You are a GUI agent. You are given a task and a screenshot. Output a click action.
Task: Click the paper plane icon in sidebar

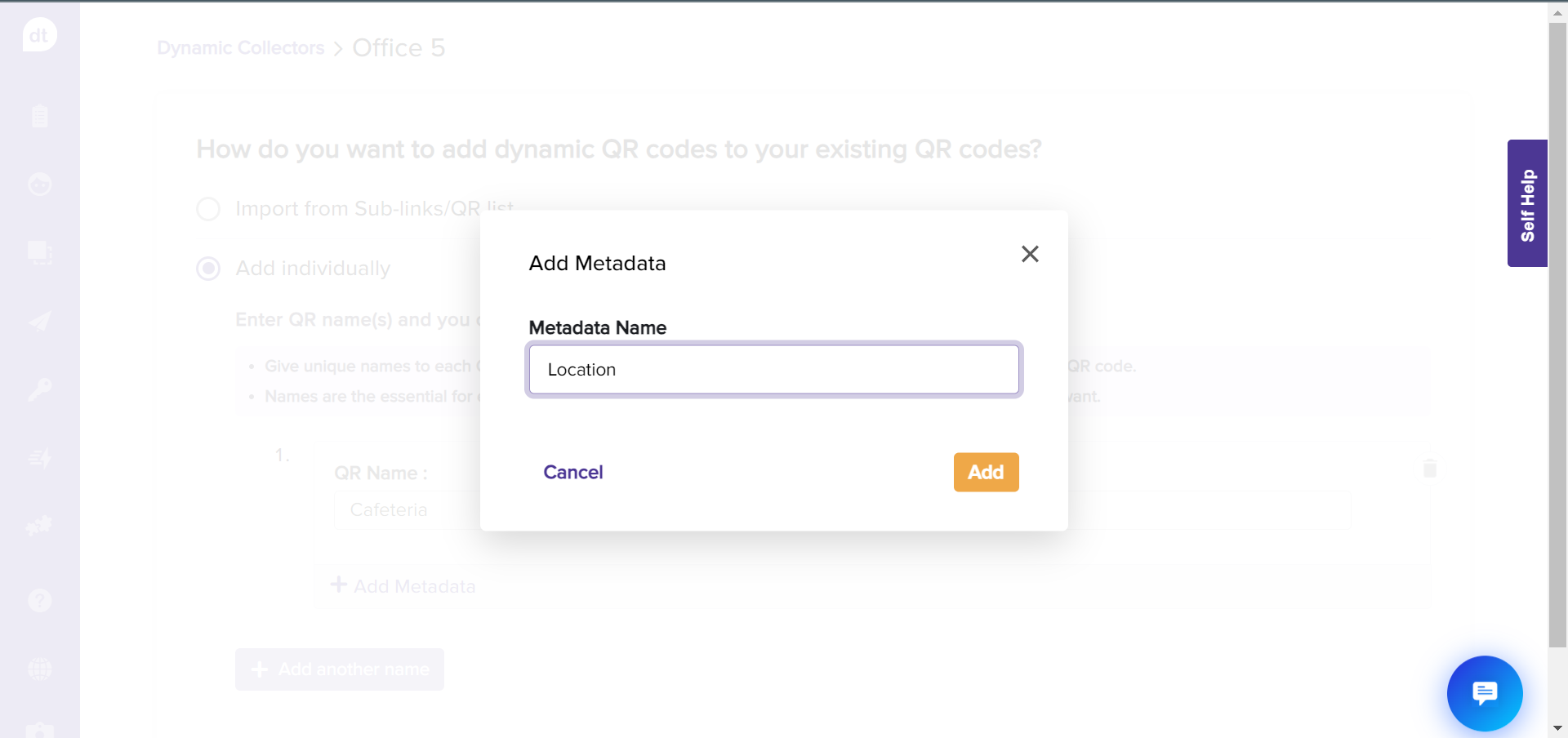tap(39, 321)
